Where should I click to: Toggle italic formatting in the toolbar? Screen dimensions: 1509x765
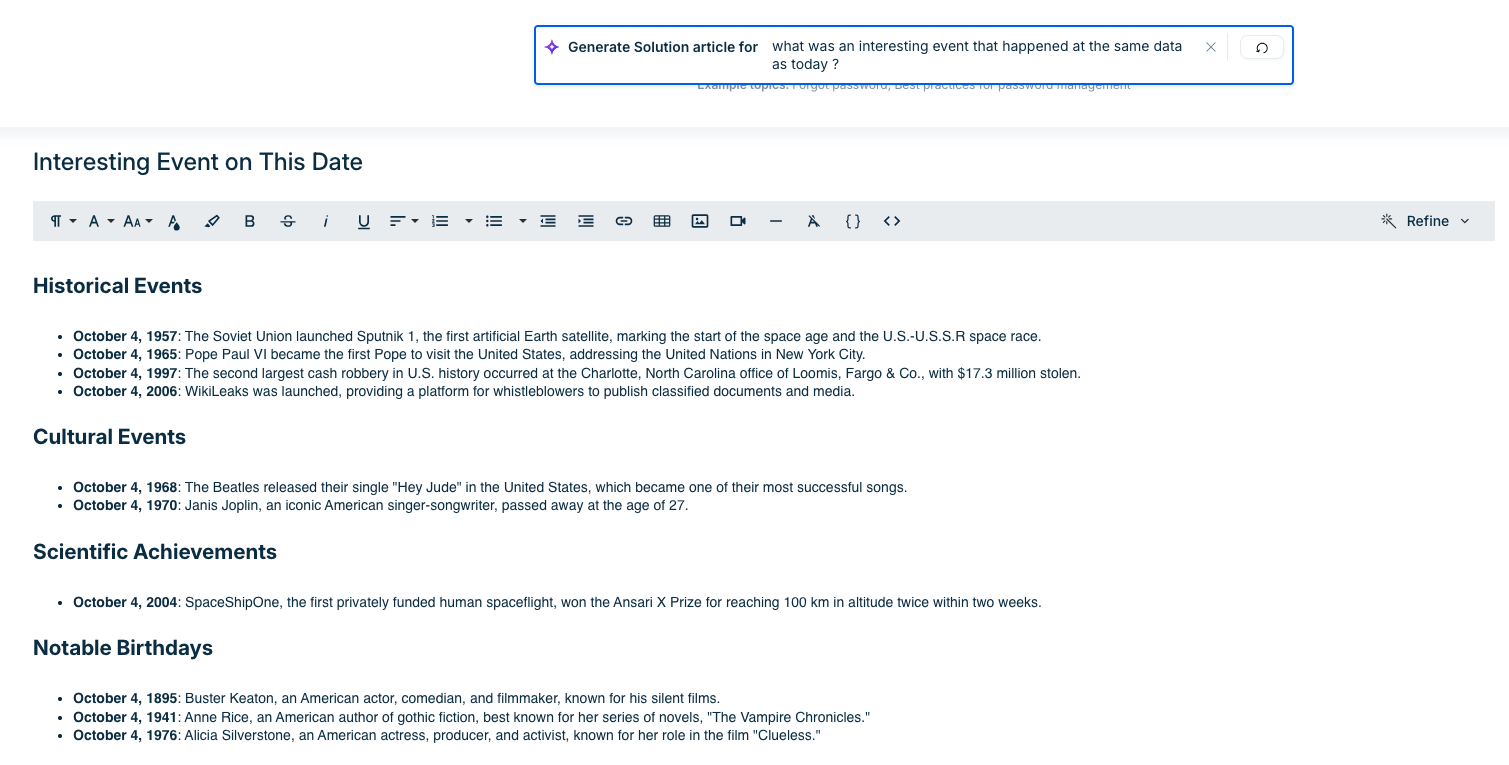[x=326, y=221]
